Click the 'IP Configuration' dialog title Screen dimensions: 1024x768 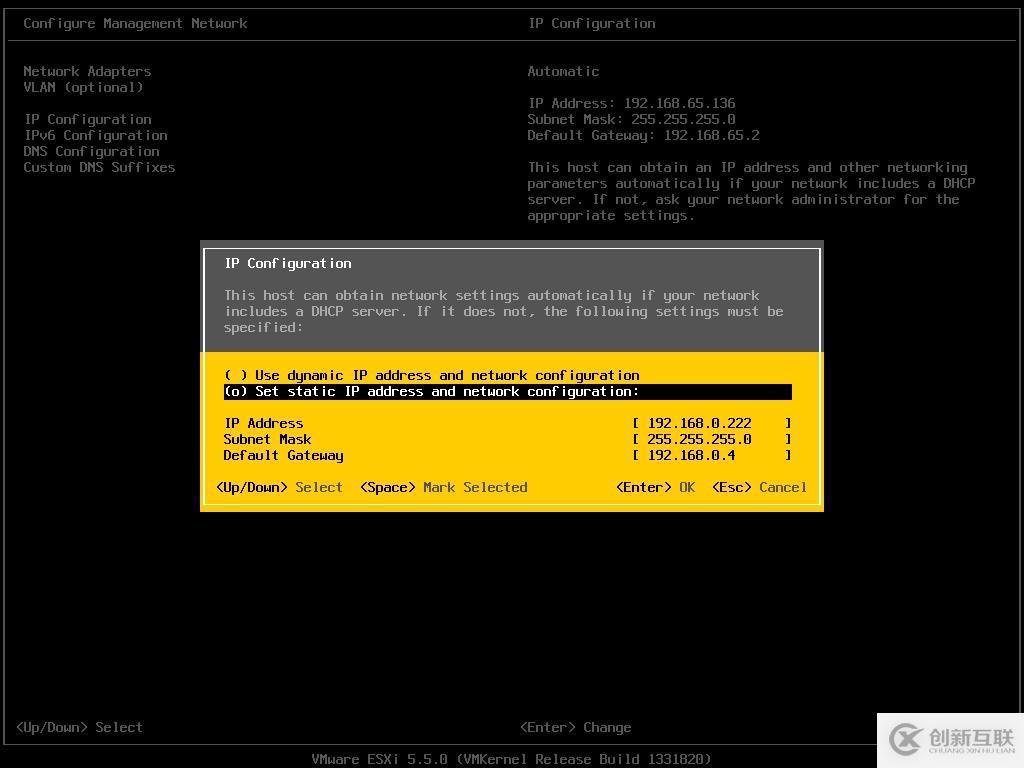point(288,263)
